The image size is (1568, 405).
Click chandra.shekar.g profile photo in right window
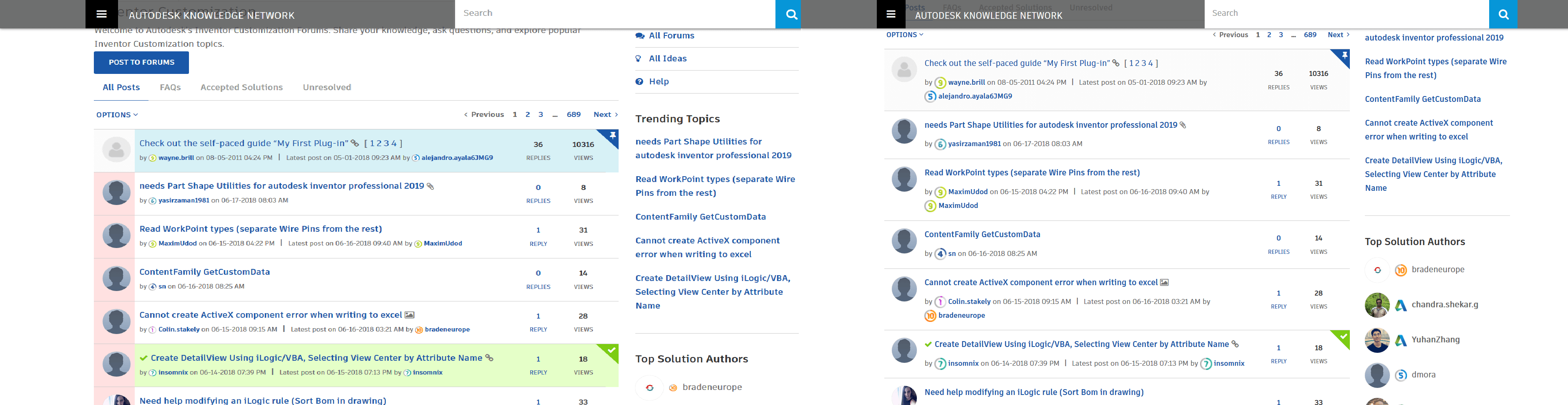[x=1377, y=304]
